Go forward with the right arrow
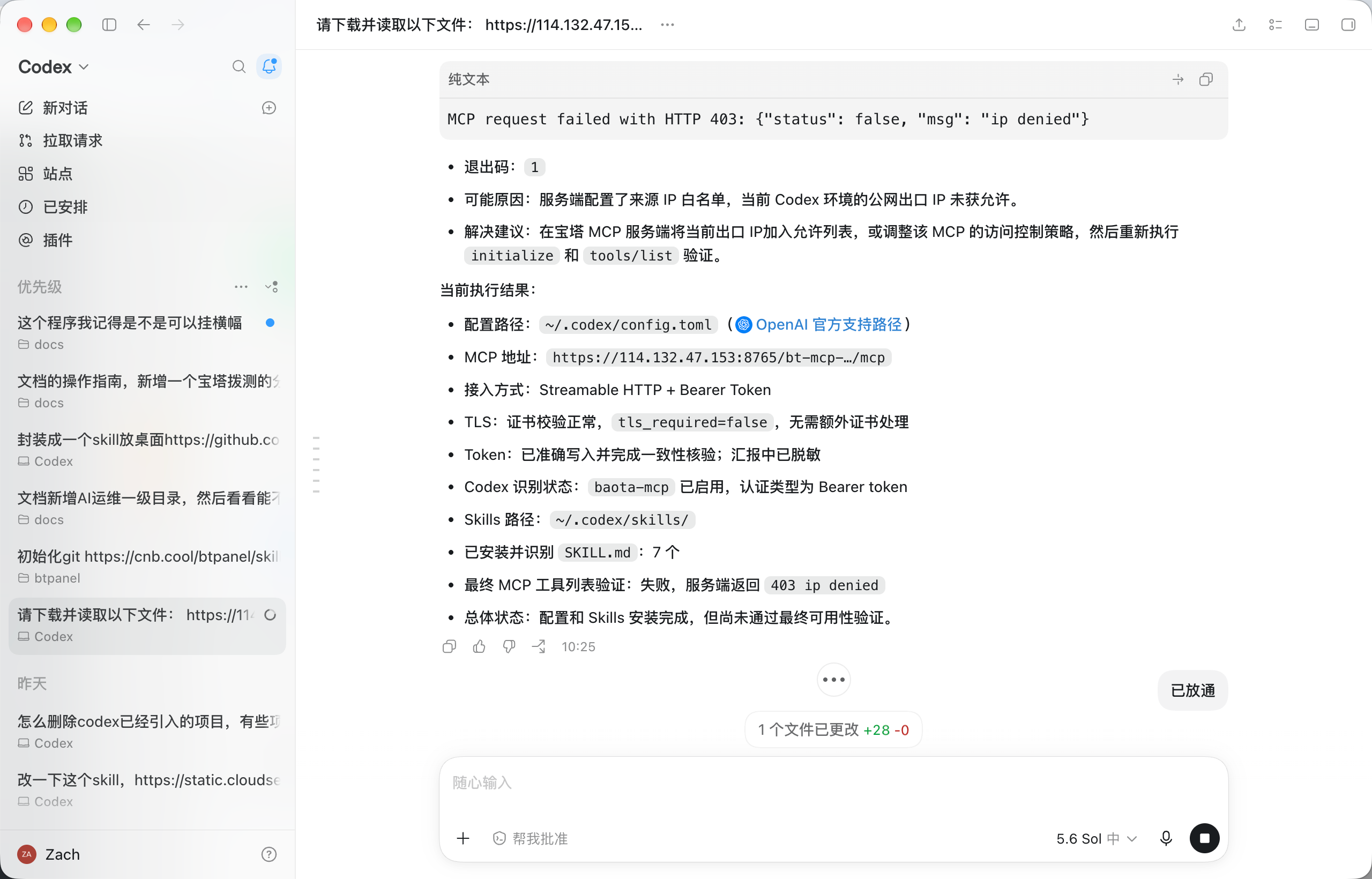The height and width of the screenshot is (879, 1372). [x=178, y=25]
